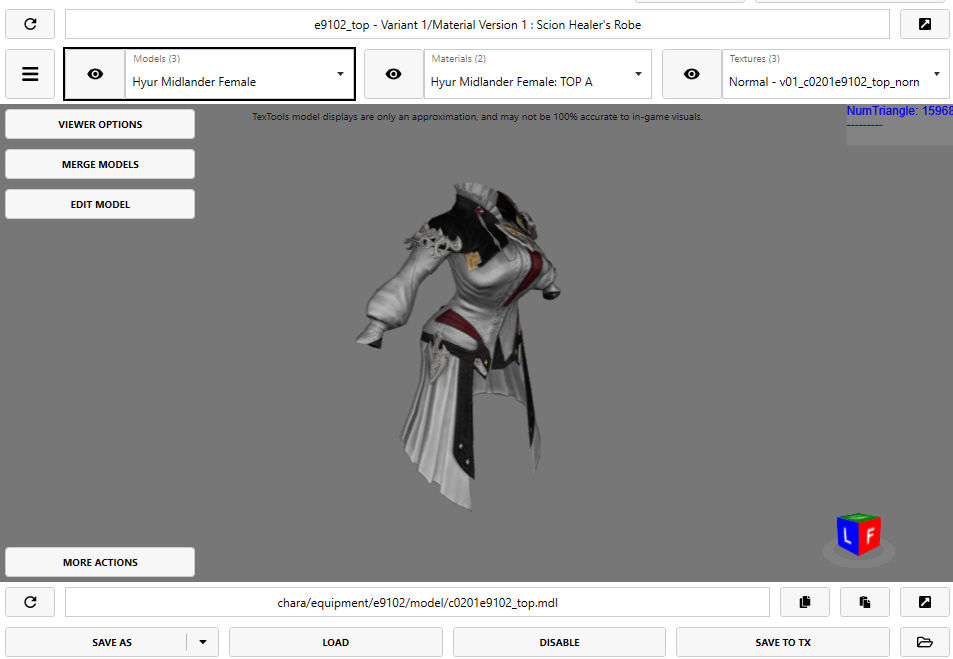Click the TexTools approximation disclaimer text
953x659 pixels.
click(477, 117)
